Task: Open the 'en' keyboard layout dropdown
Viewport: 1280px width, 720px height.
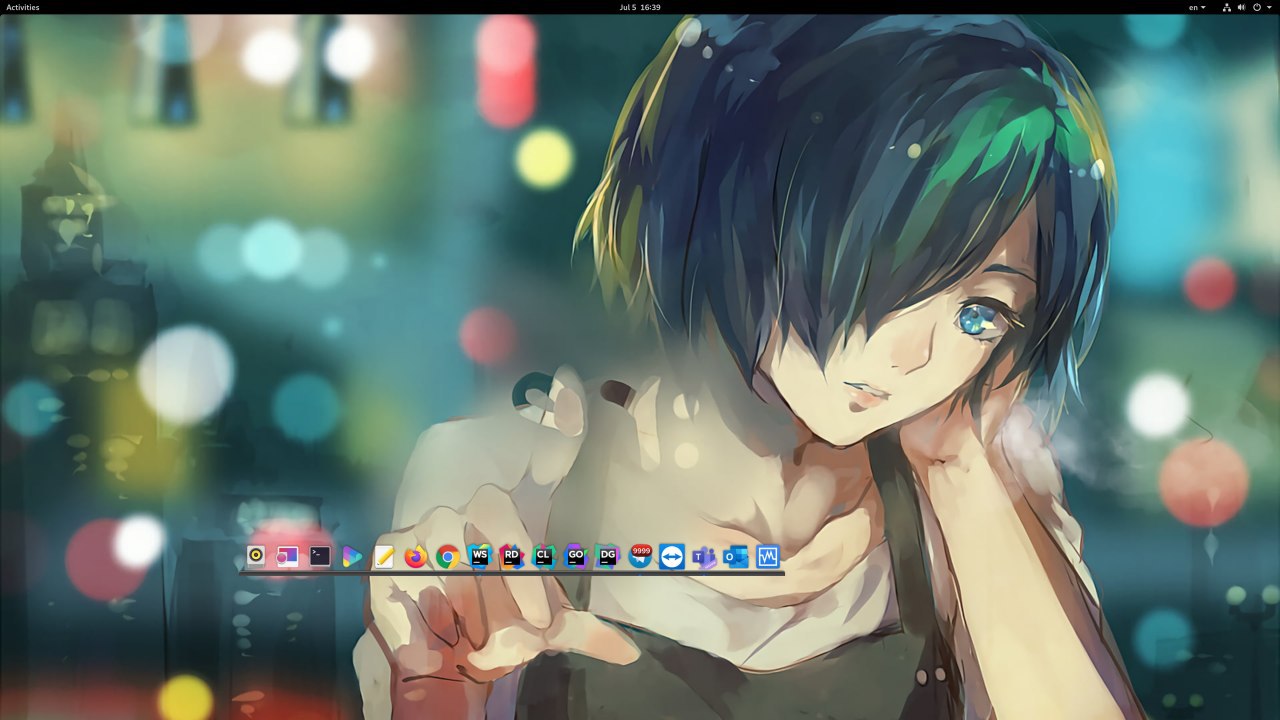Action: (1197, 7)
